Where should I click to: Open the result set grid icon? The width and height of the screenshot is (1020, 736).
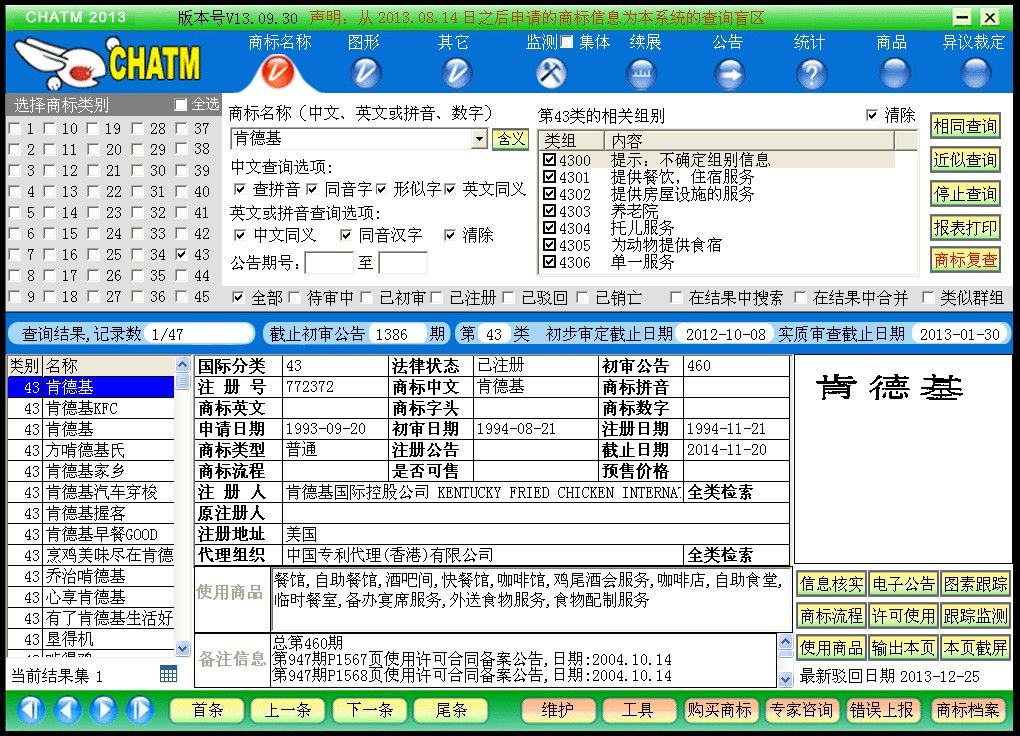click(168, 674)
